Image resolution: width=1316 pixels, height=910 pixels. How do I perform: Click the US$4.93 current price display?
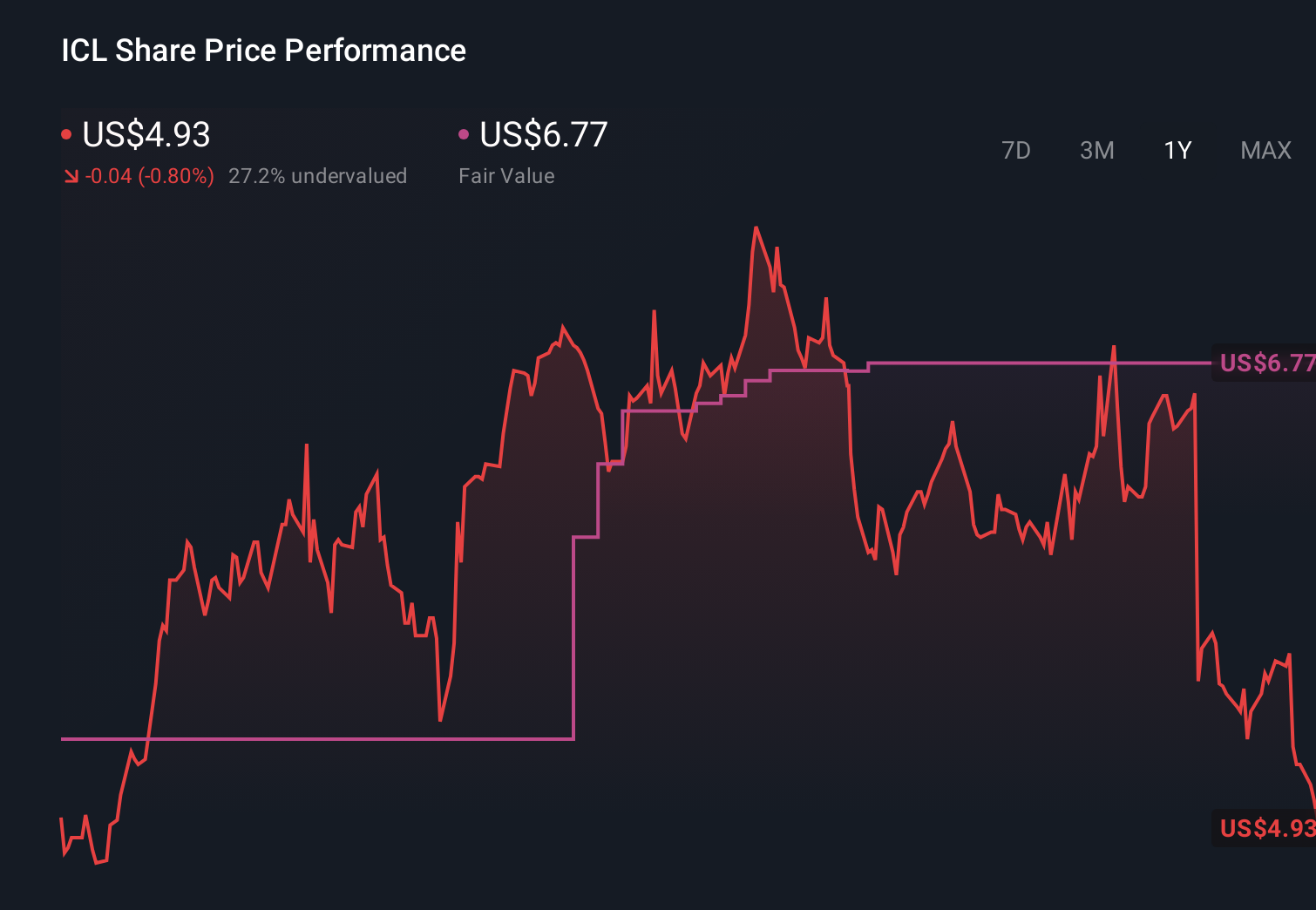146,134
